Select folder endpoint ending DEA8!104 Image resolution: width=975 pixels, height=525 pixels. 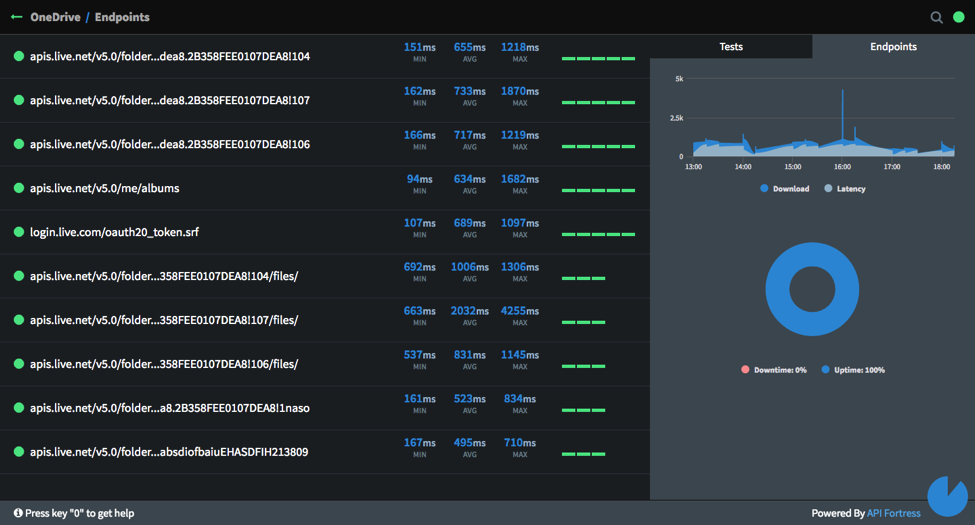(x=170, y=56)
